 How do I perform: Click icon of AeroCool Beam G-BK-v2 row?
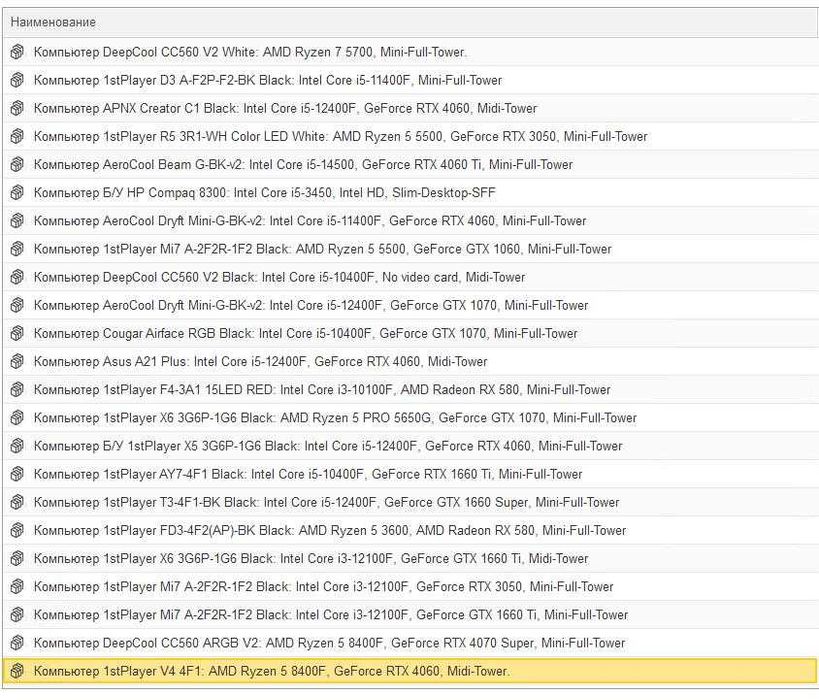[17, 165]
